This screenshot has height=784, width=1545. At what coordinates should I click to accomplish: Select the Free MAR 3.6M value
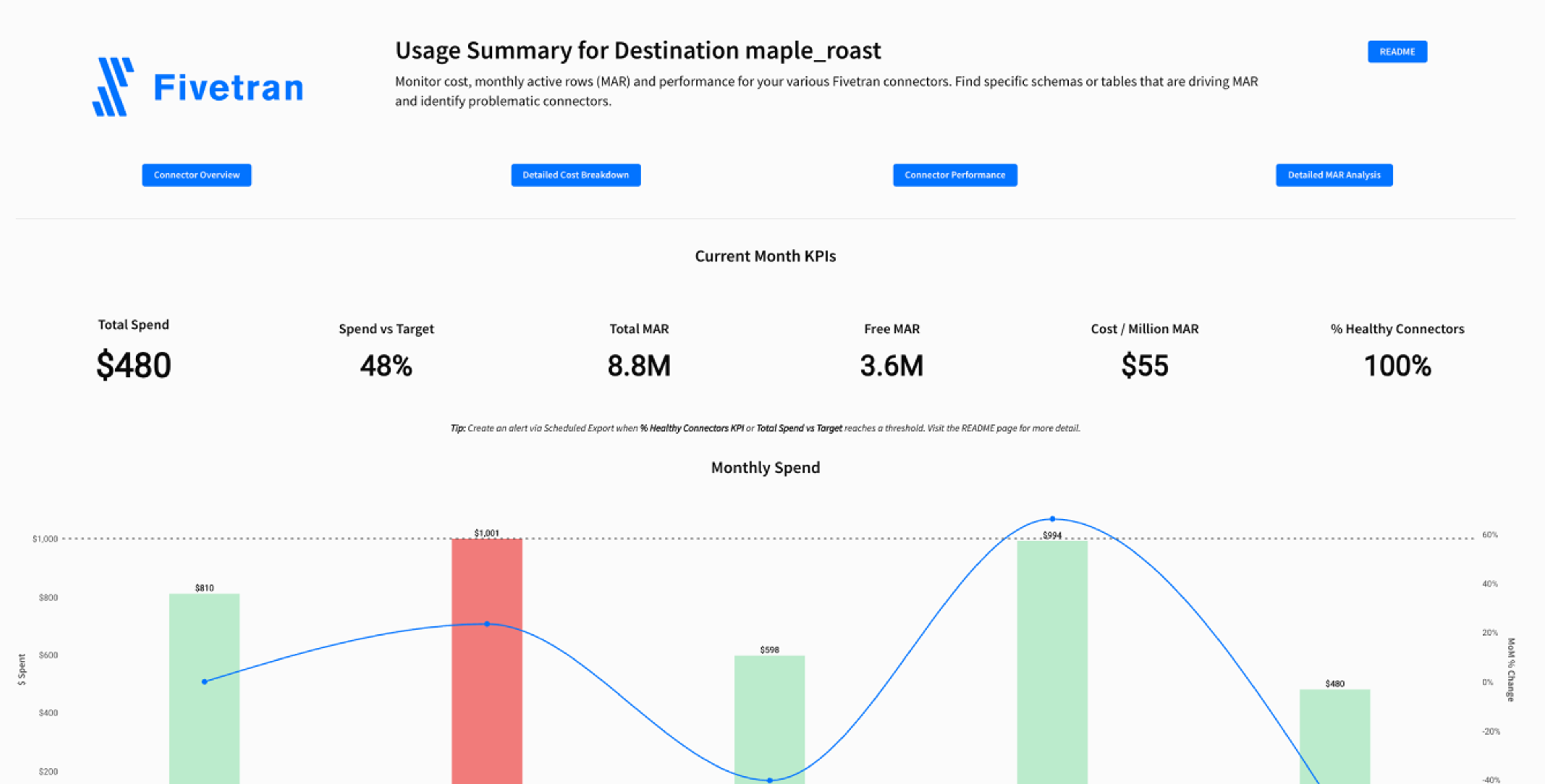coord(892,365)
